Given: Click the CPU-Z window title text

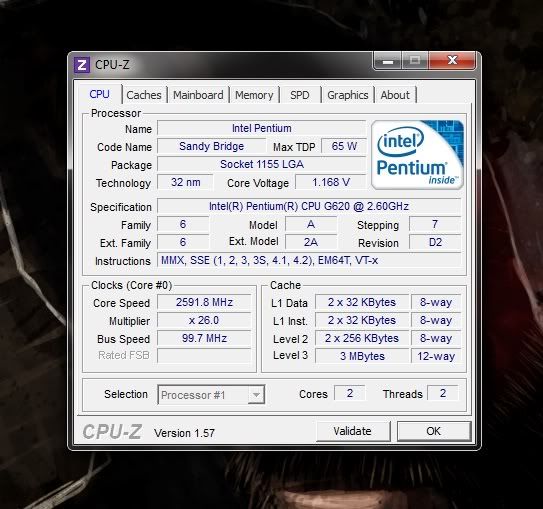Looking at the screenshot, I should (112, 65).
